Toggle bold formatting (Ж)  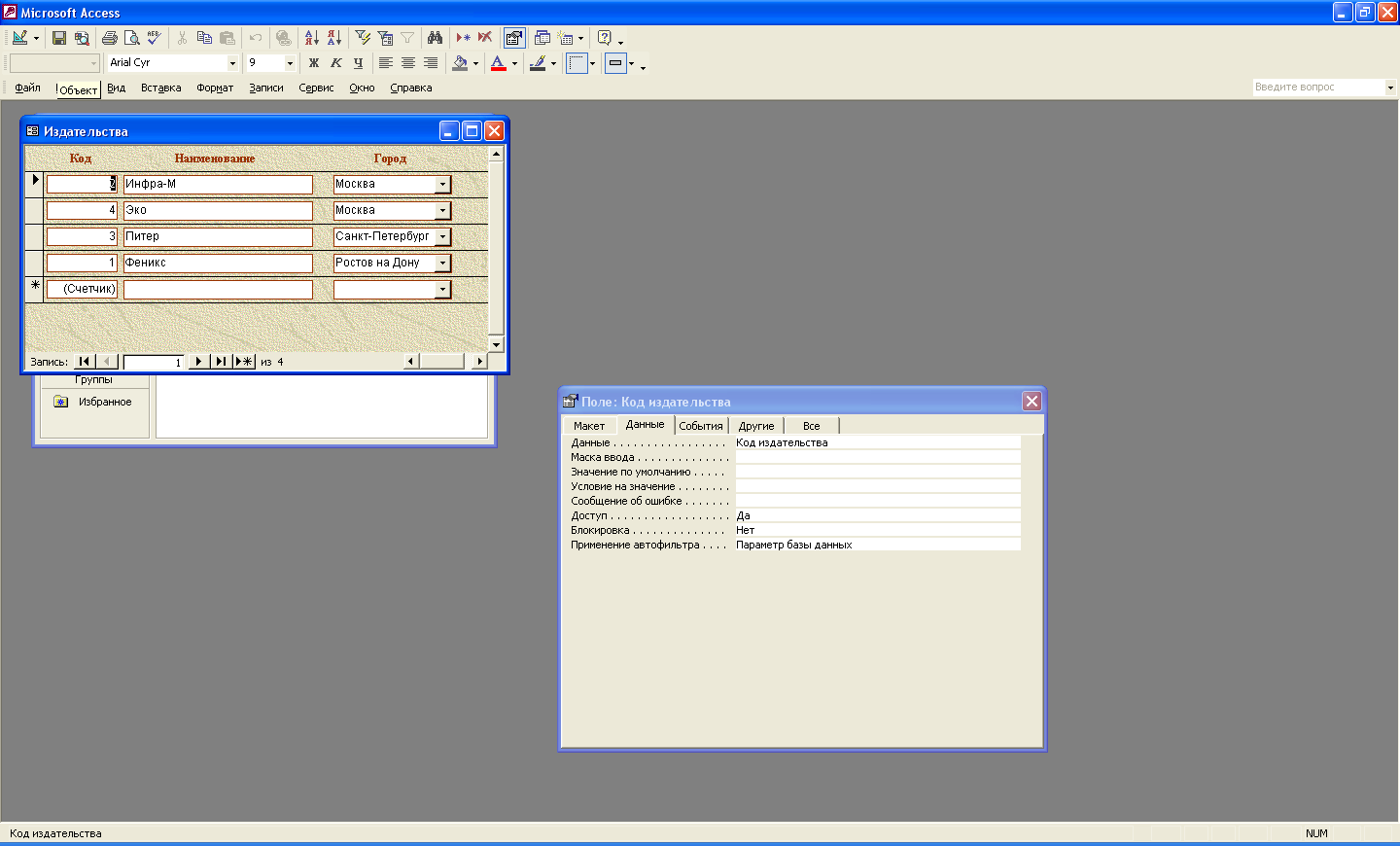tap(313, 63)
